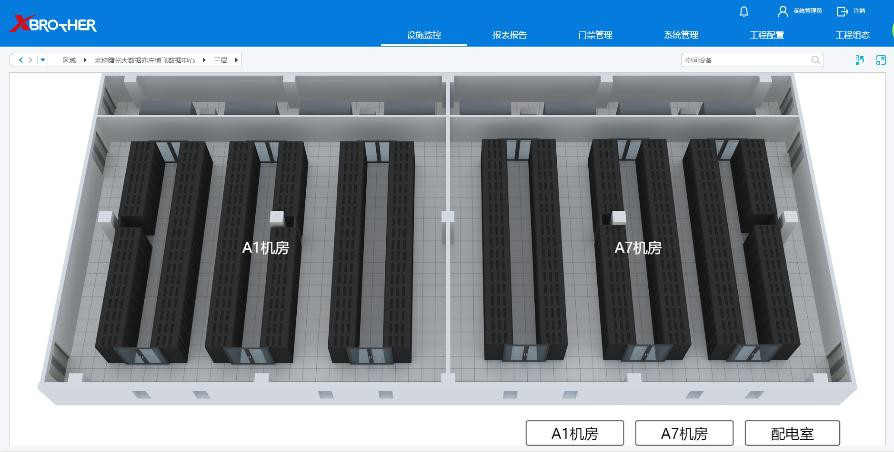Go back using breadcrumb left arrow
This screenshot has width=894, height=452.
(x=20, y=60)
